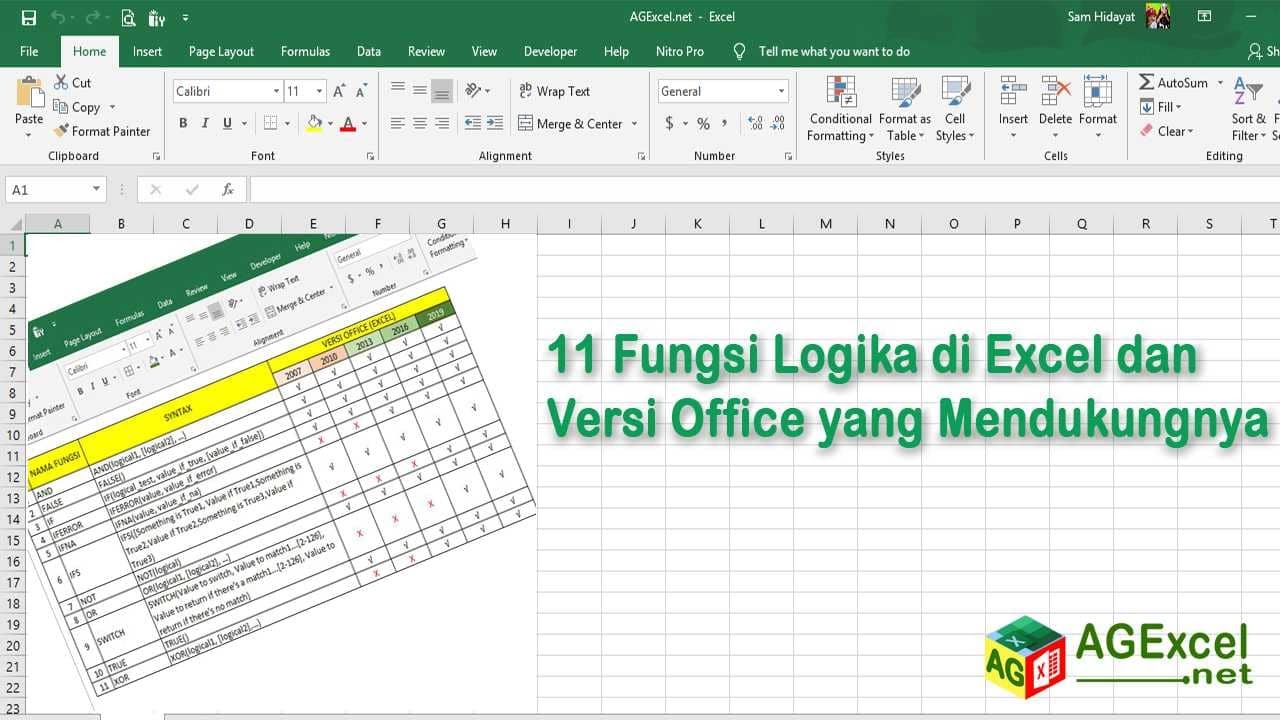The width and height of the screenshot is (1280, 720).
Task: Click the Fill Color yellow bucket
Action: [x=314, y=123]
